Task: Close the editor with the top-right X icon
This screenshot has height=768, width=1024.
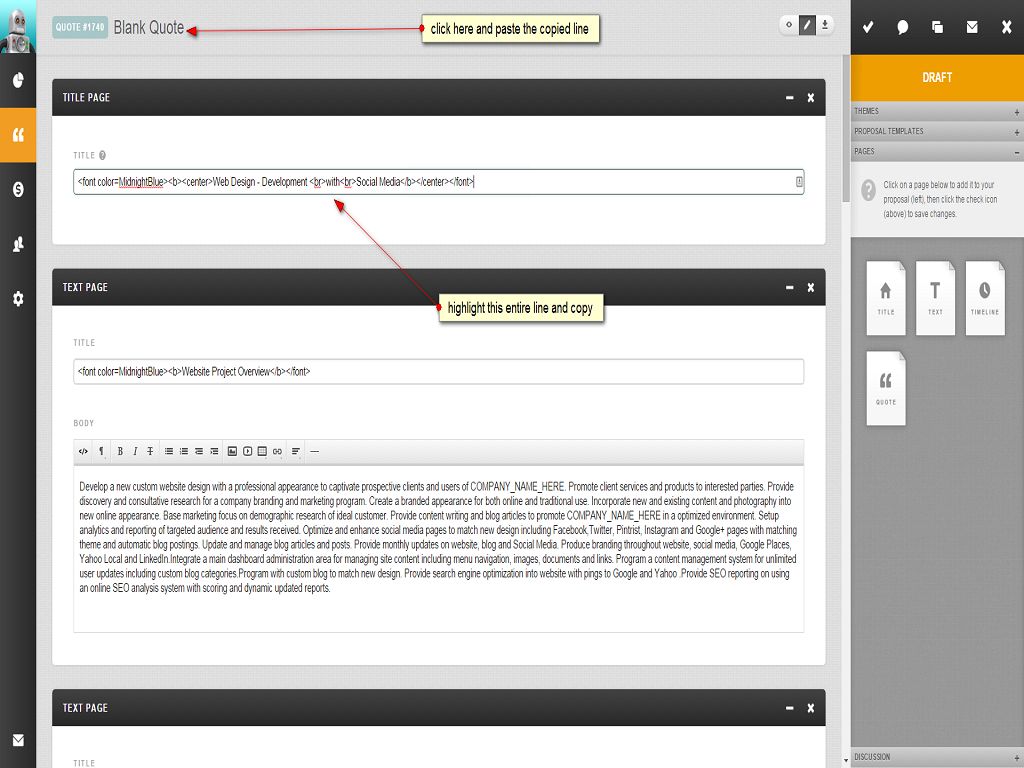Action: [x=1006, y=27]
